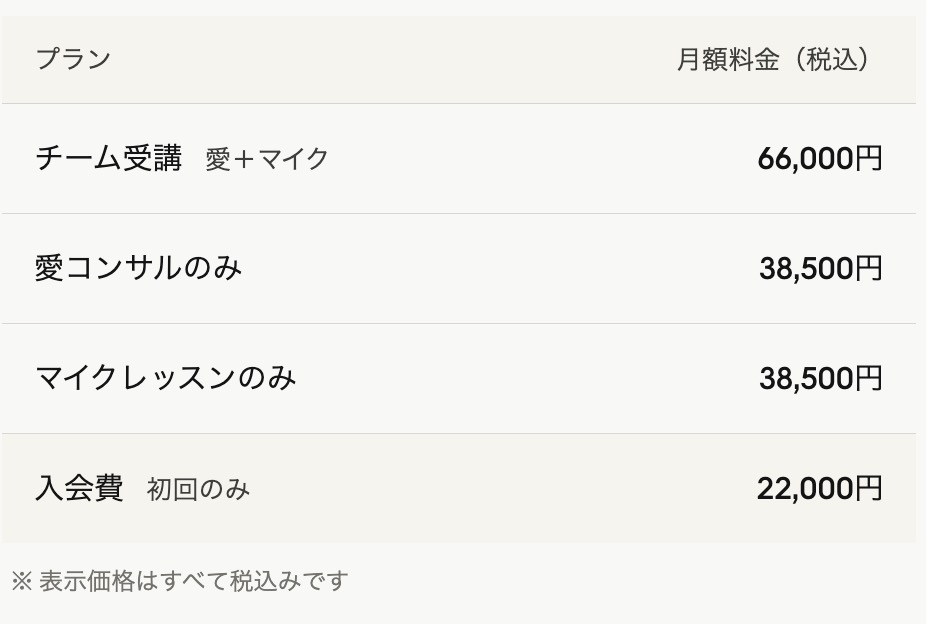Click the 月額料金 header text
The image size is (926, 624).
coord(727,60)
